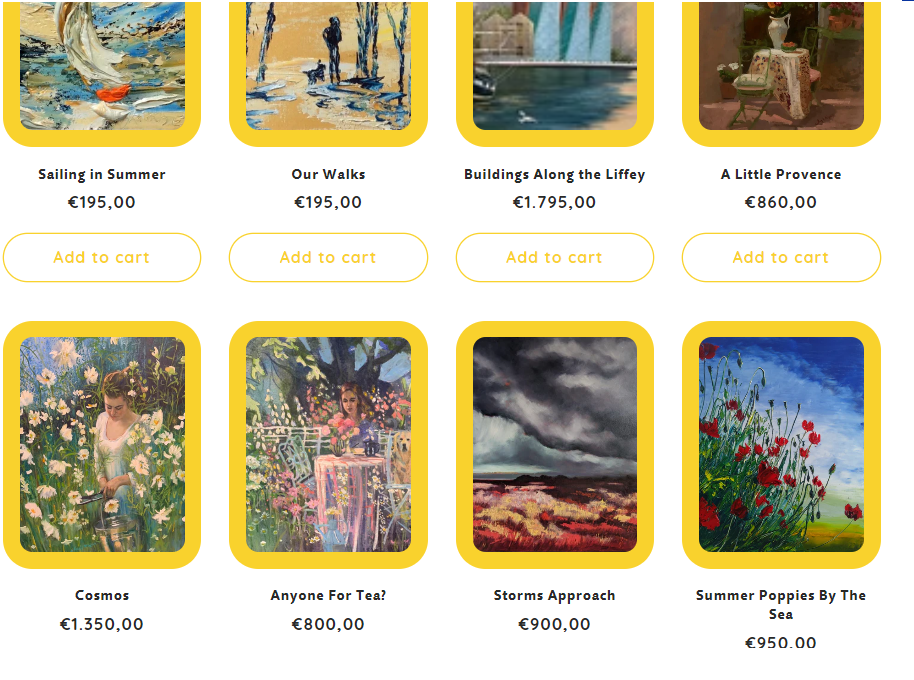Follow the A Little Provence title link
Screen dimensions: 914x680
tap(781, 174)
